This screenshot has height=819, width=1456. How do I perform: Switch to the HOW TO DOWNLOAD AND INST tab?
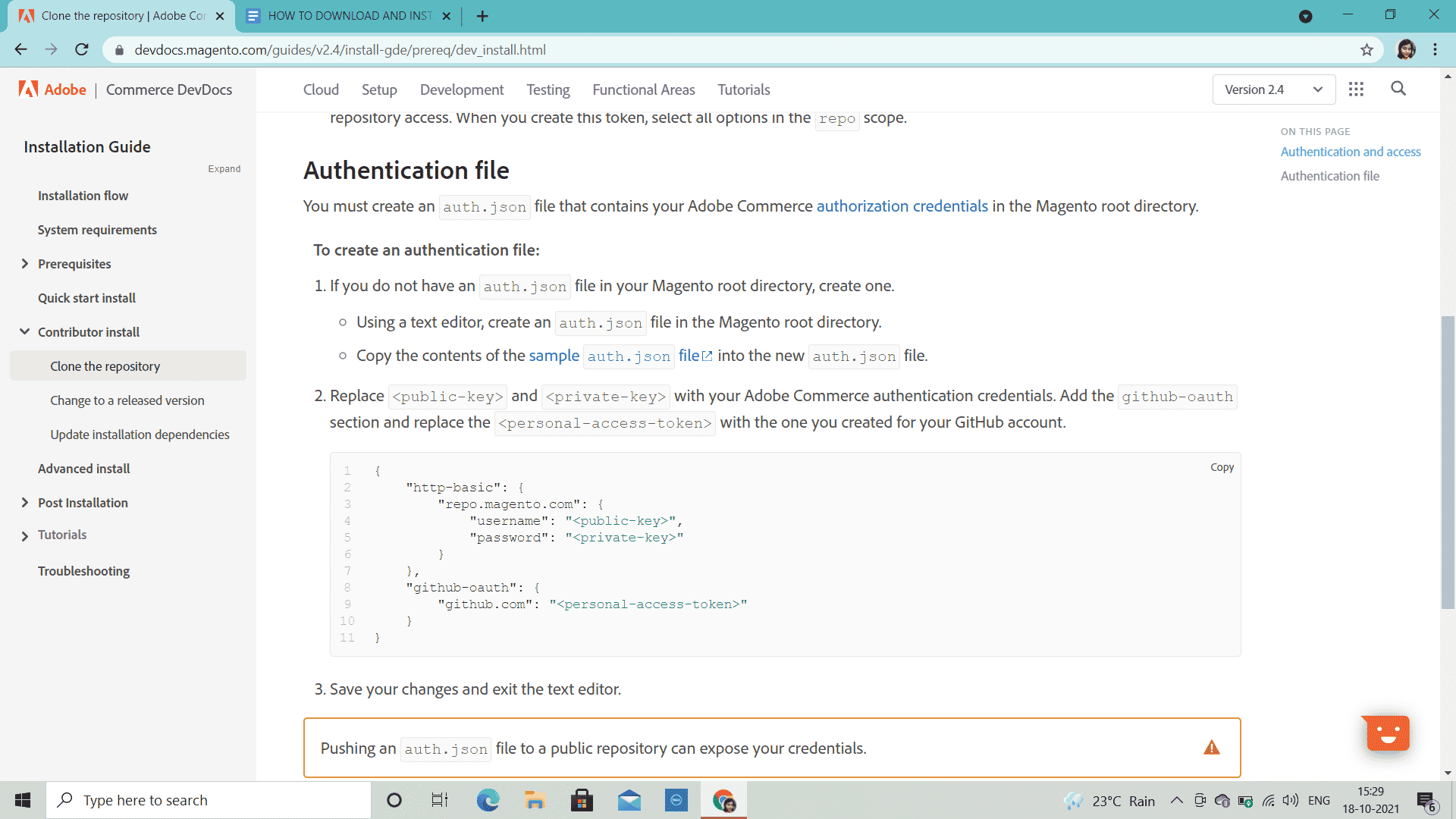click(349, 16)
